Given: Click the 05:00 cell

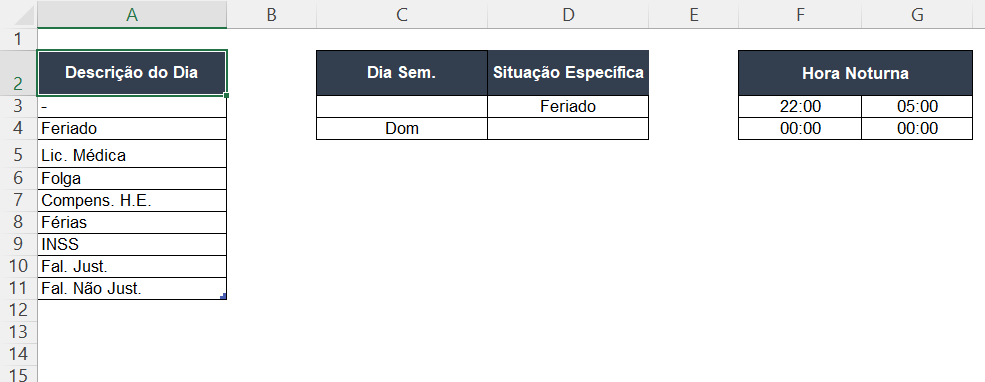Looking at the screenshot, I should tap(917, 107).
